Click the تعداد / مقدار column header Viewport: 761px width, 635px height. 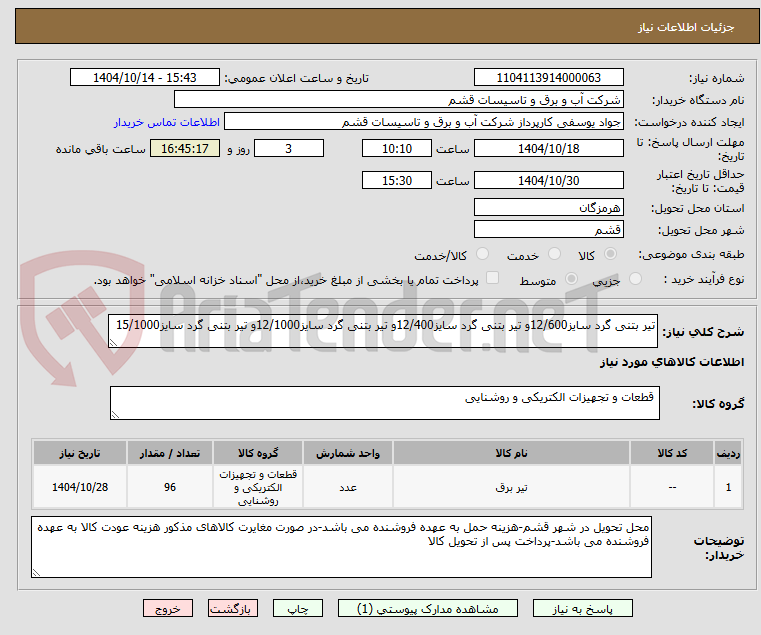tap(170, 453)
